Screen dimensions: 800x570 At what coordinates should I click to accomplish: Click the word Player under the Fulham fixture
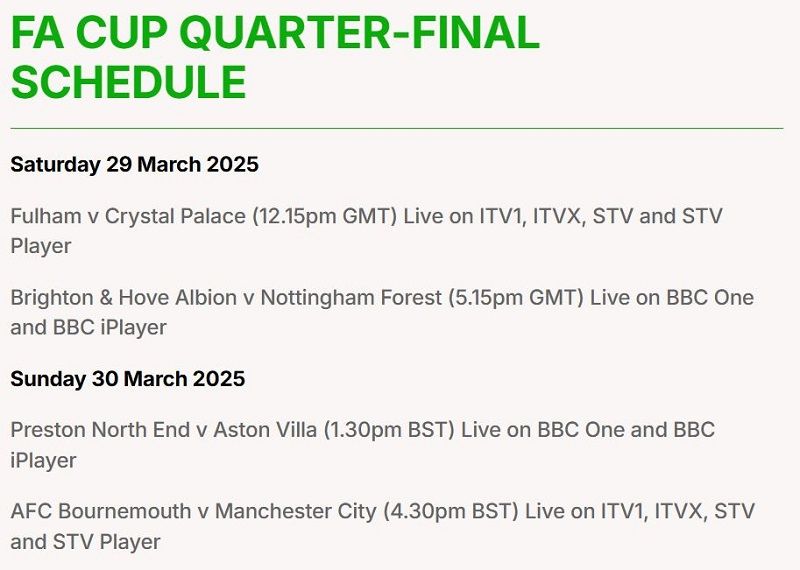pyautogui.click(x=41, y=246)
